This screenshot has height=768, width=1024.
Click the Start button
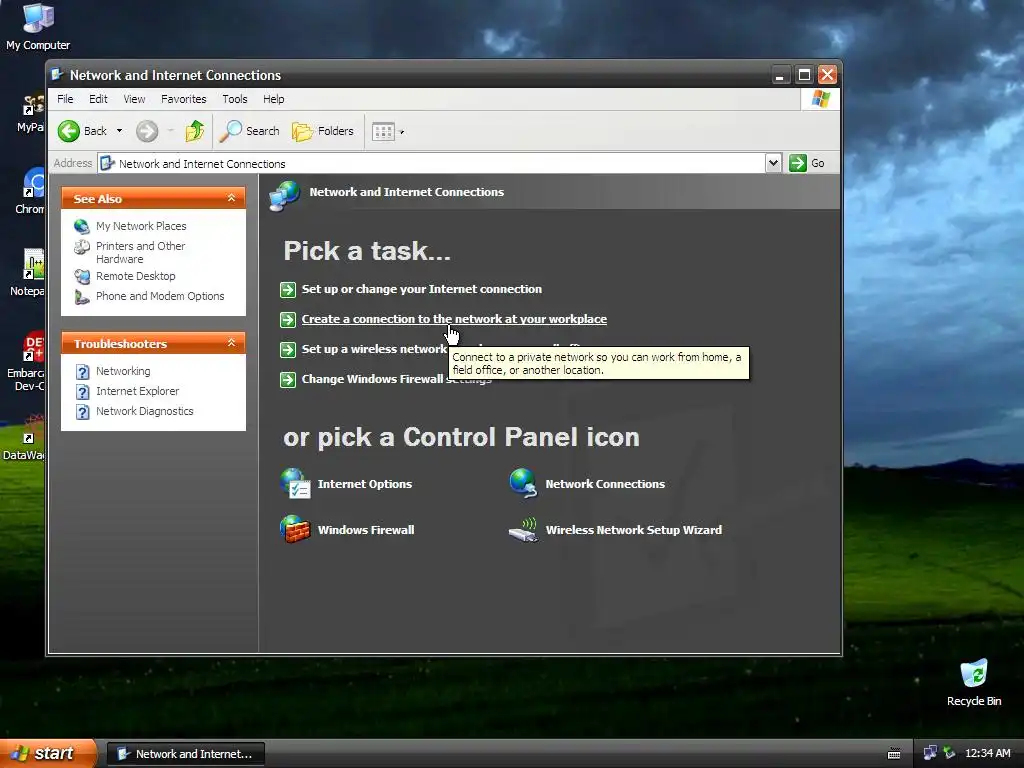point(48,754)
